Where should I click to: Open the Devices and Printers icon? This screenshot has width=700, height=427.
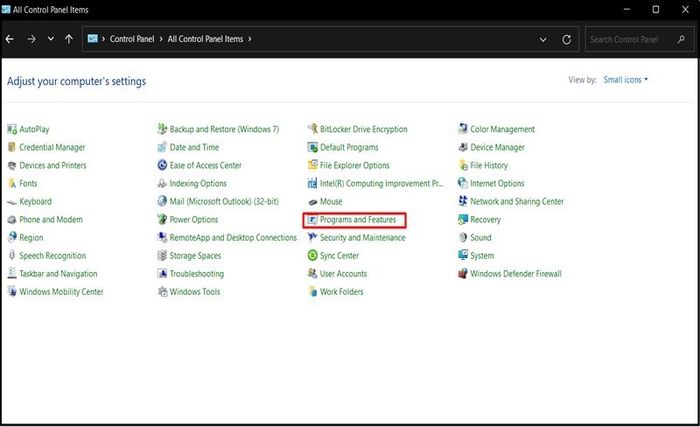pos(12,165)
